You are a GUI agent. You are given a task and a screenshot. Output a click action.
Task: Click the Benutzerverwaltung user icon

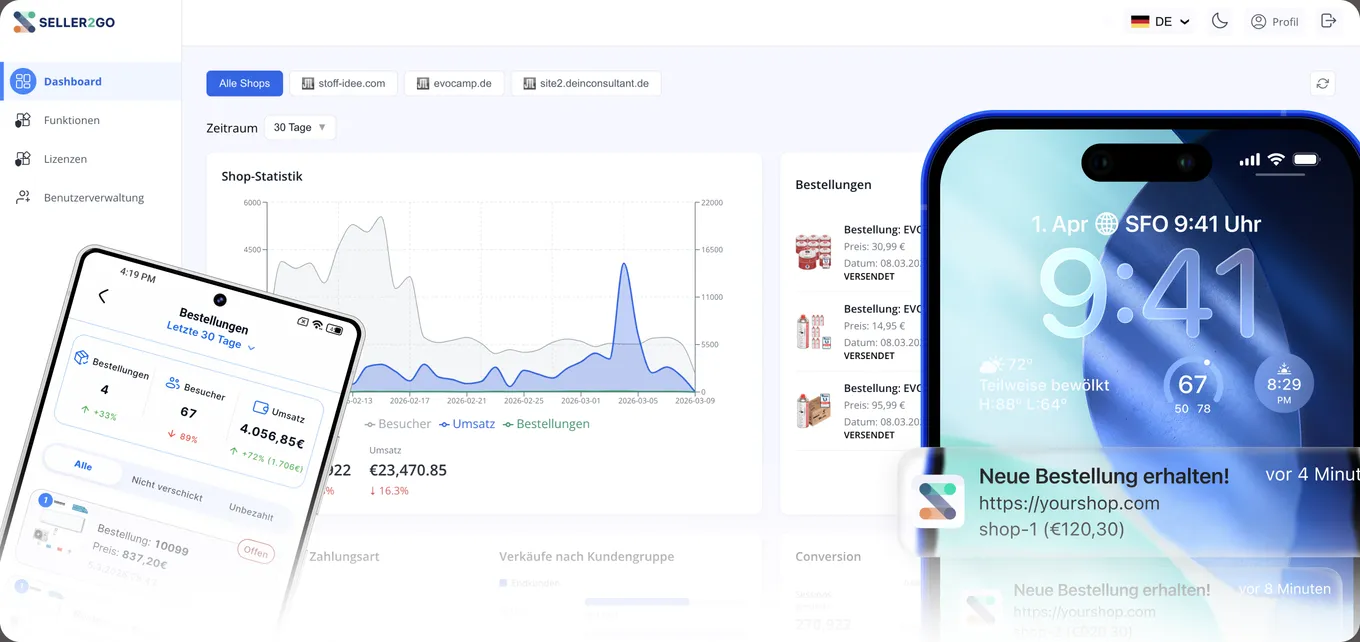pos(23,198)
